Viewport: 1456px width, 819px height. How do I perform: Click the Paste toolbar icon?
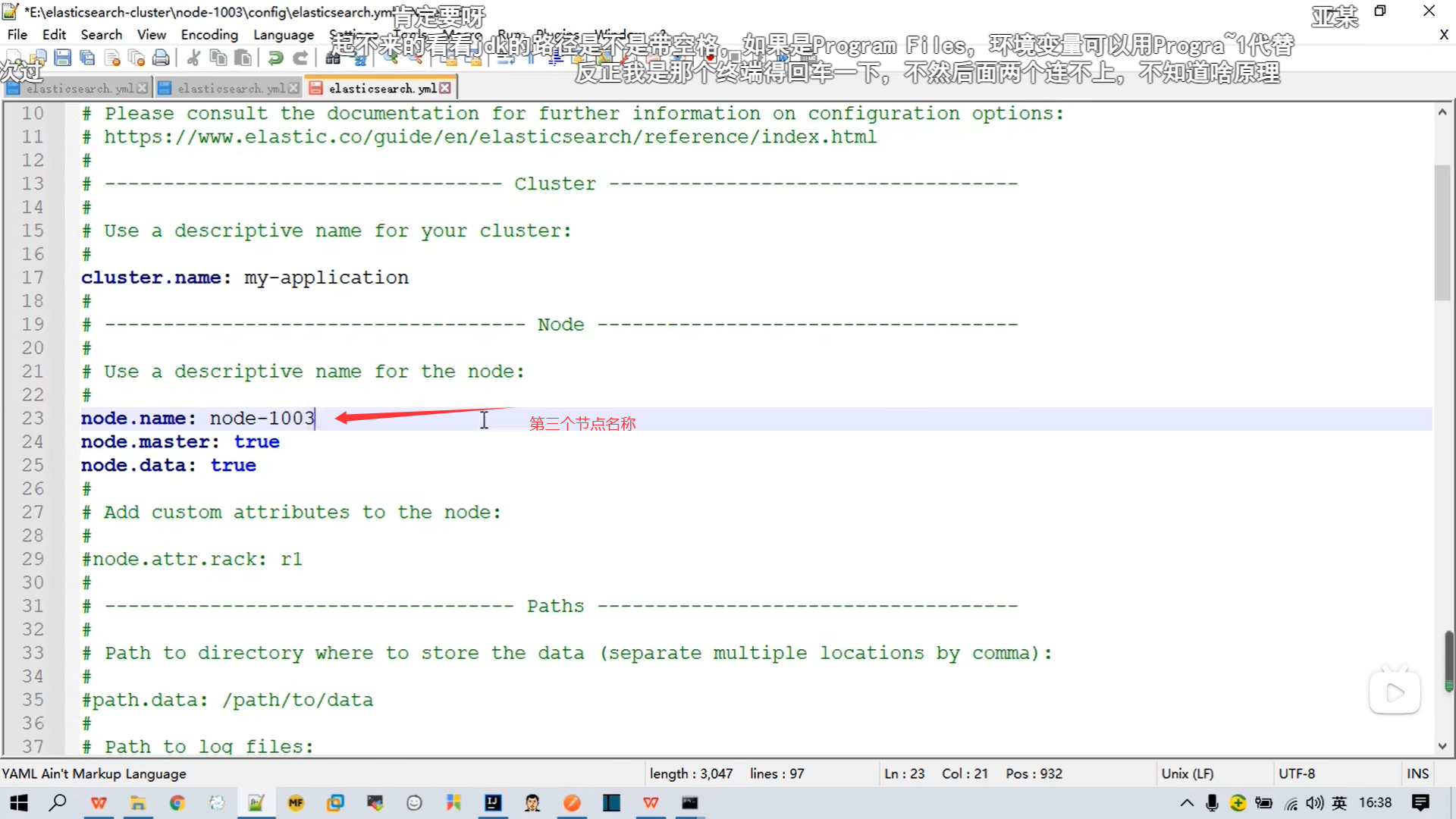(243, 58)
